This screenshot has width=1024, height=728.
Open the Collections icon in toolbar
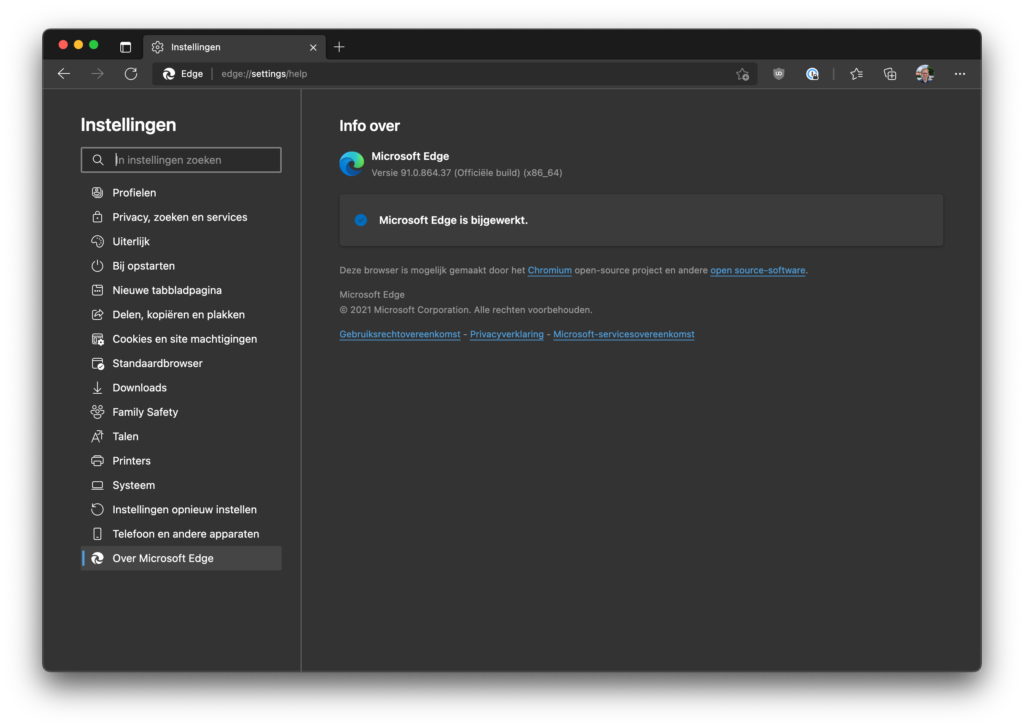889,74
